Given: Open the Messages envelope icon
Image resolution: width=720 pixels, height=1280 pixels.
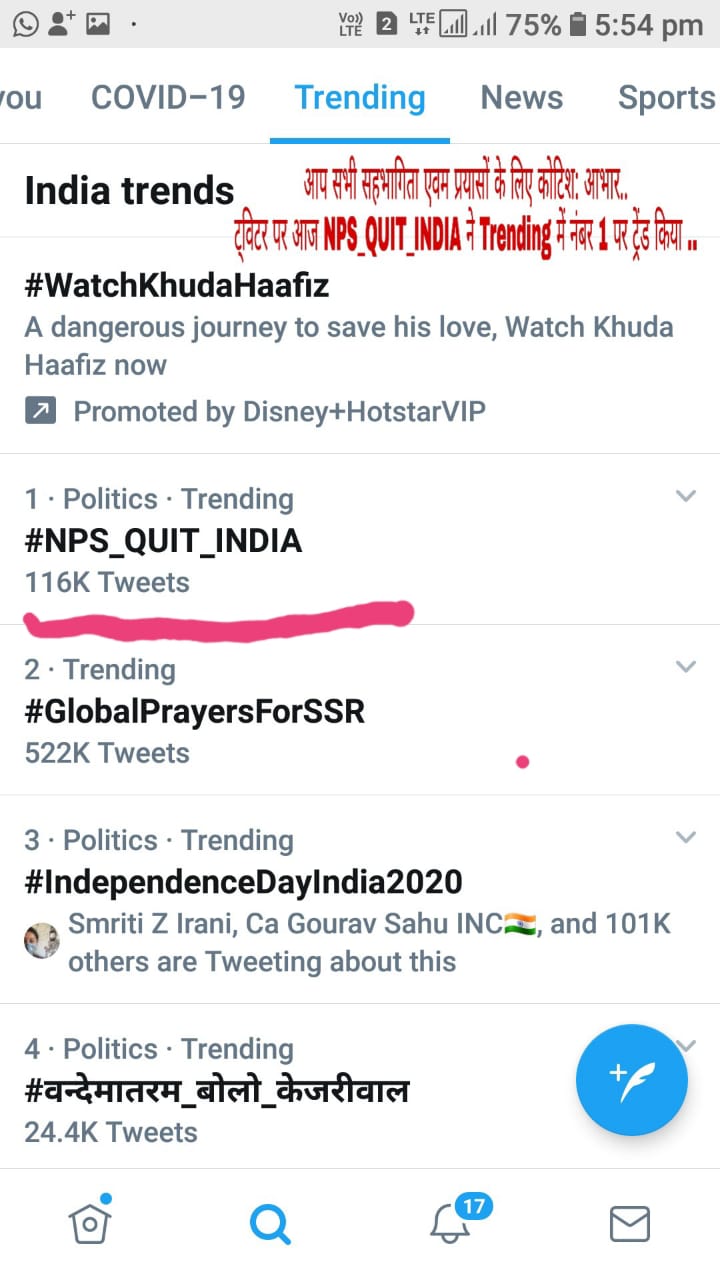Looking at the screenshot, I should coord(630,1223).
